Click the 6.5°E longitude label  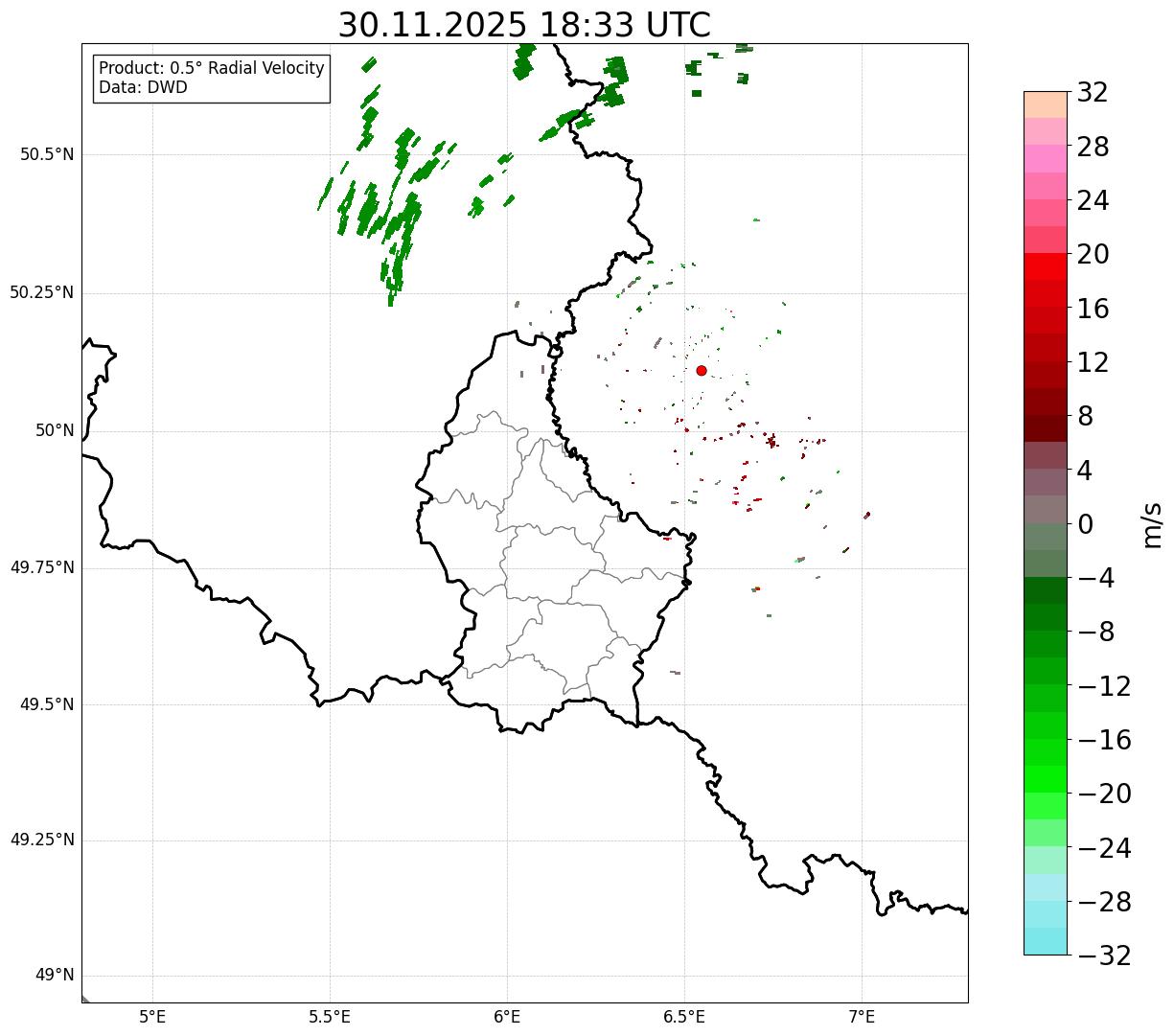pos(685,1017)
